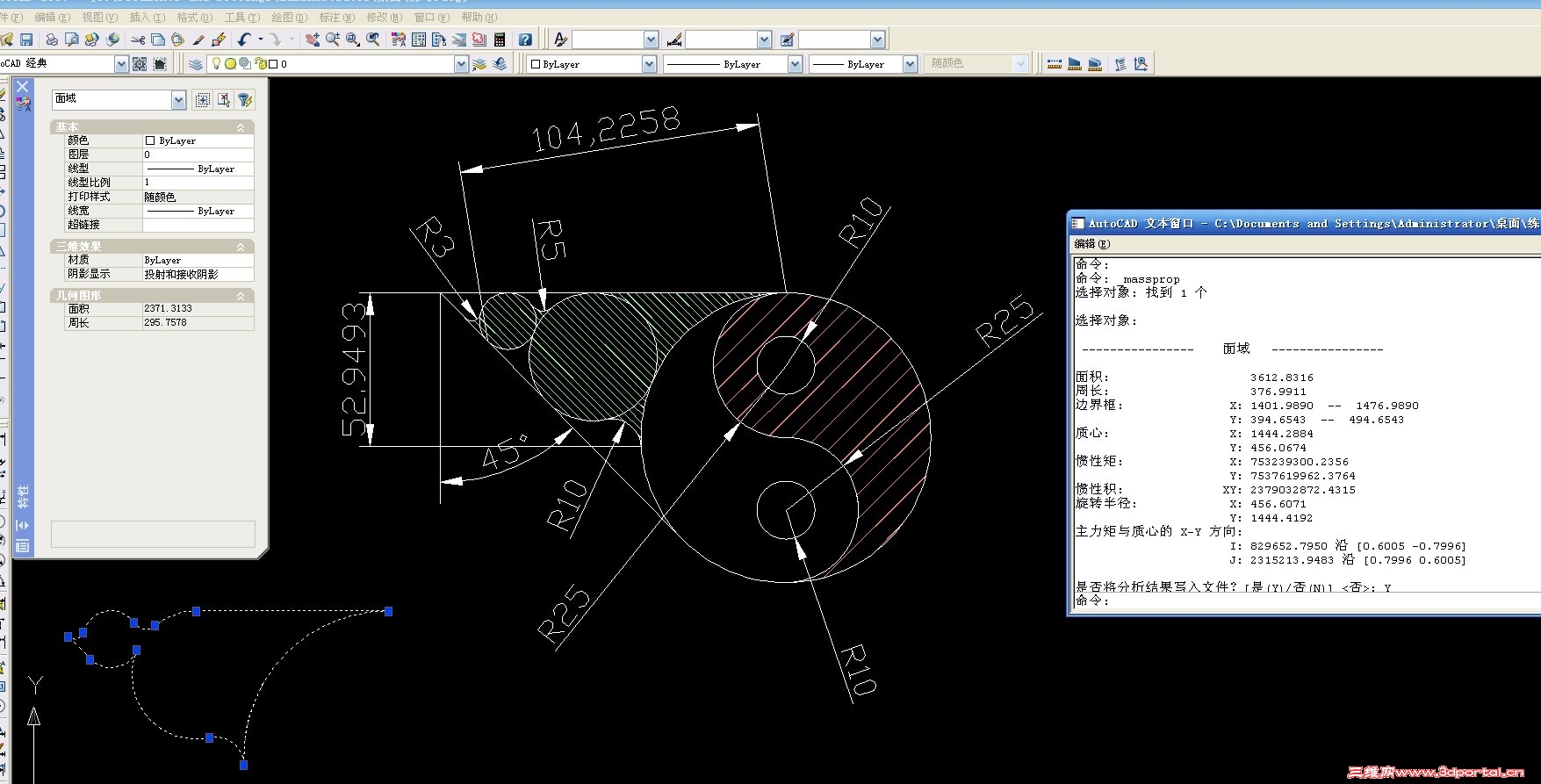Screen dimensions: 1541x784
Task: Open the linetype ByLayer dropdown
Action: click(x=795, y=64)
